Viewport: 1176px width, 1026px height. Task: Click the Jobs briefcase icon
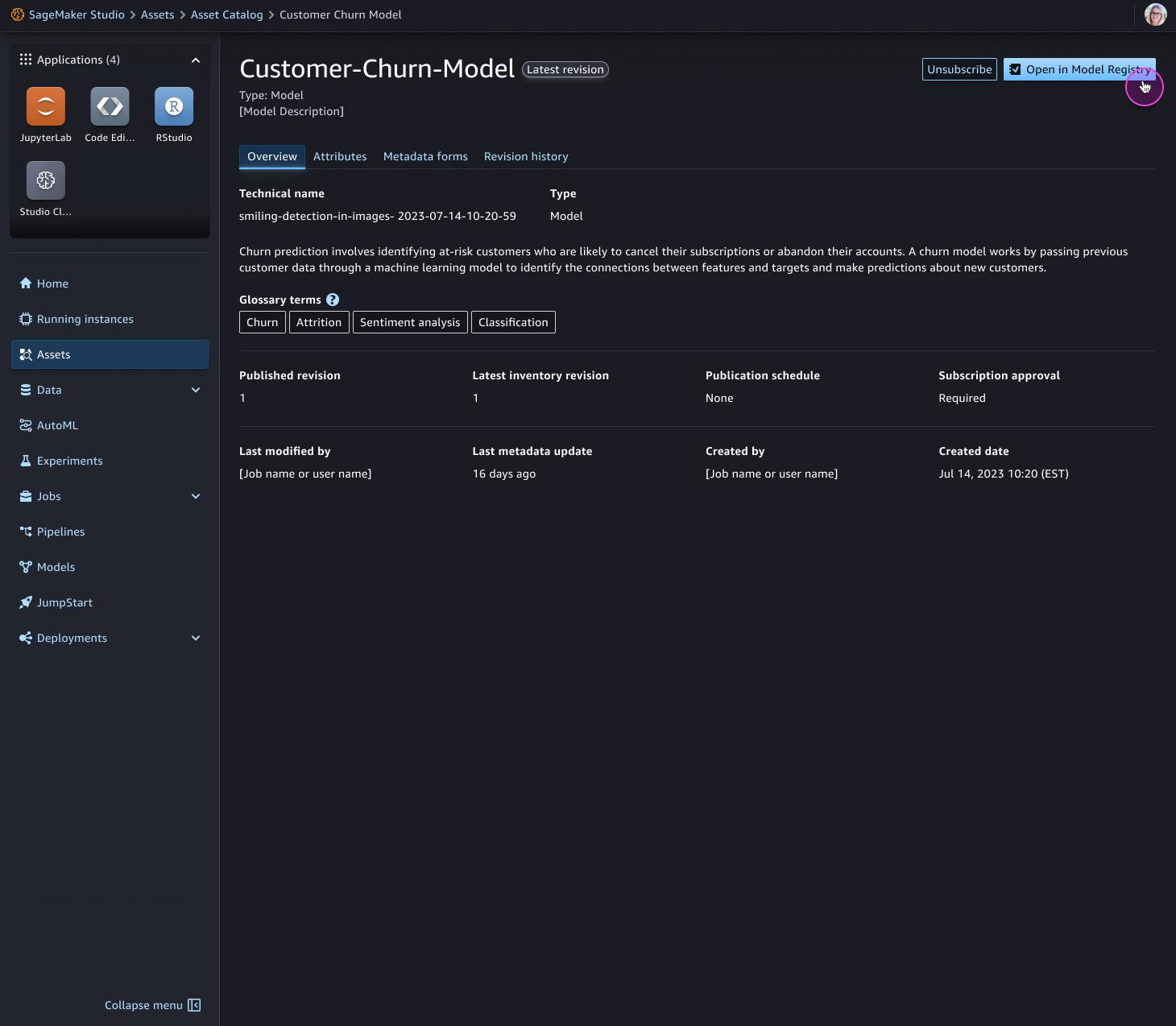pyautogui.click(x=26, y=496)
